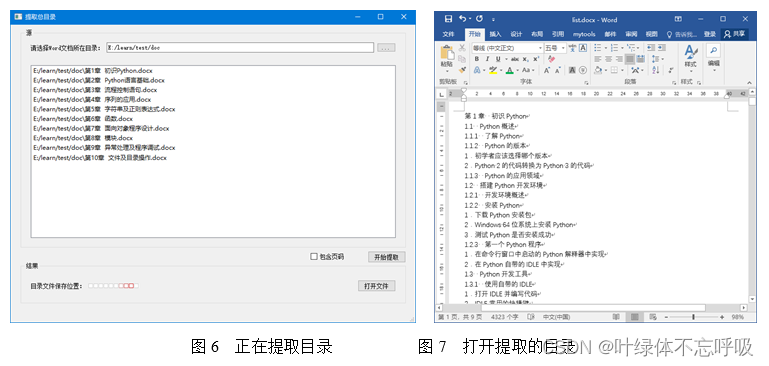769x366 pixels.
Task: Click the zoom slider in Word's status bar
Action: pyautogui.click(x=693, y=317)
